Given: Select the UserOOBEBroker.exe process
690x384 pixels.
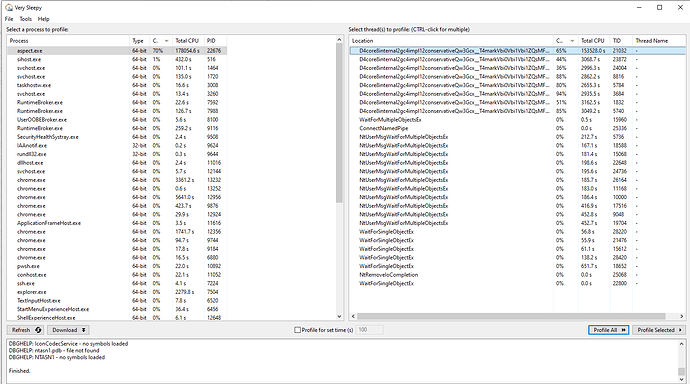Looking at the screenshot, I should [117, 120].
